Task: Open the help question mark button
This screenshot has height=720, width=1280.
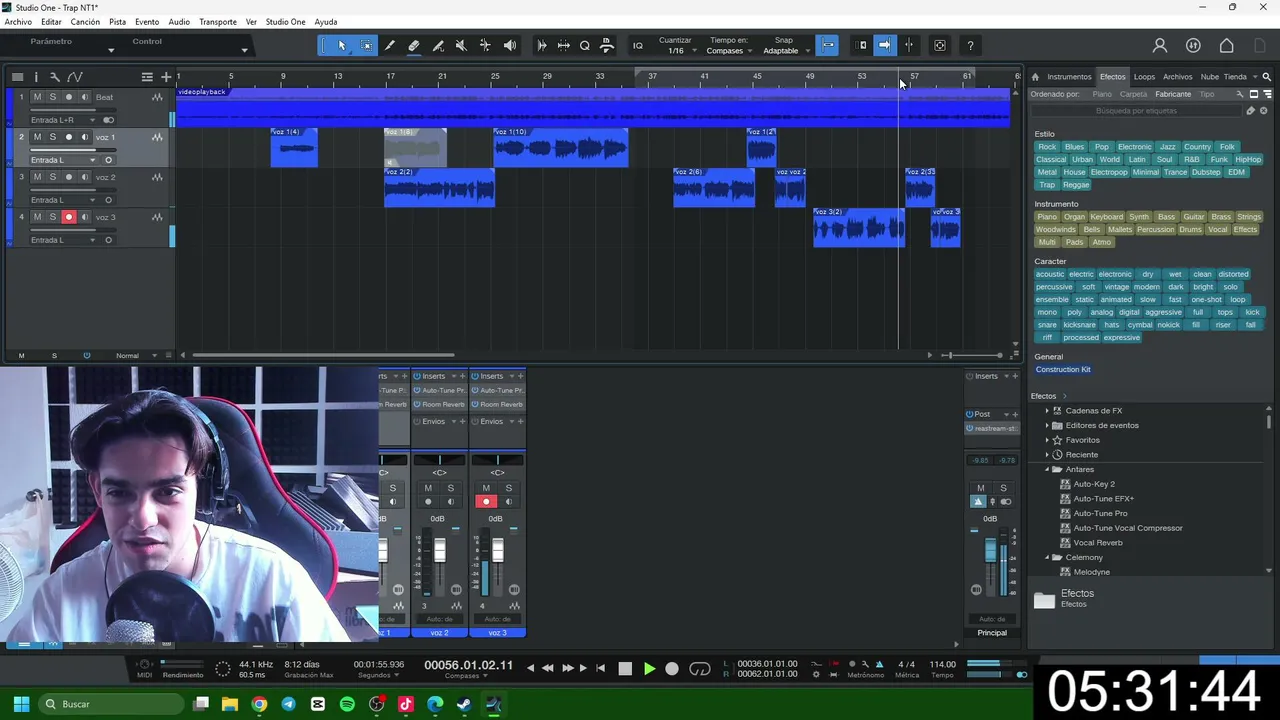Action: coord(970,45)
